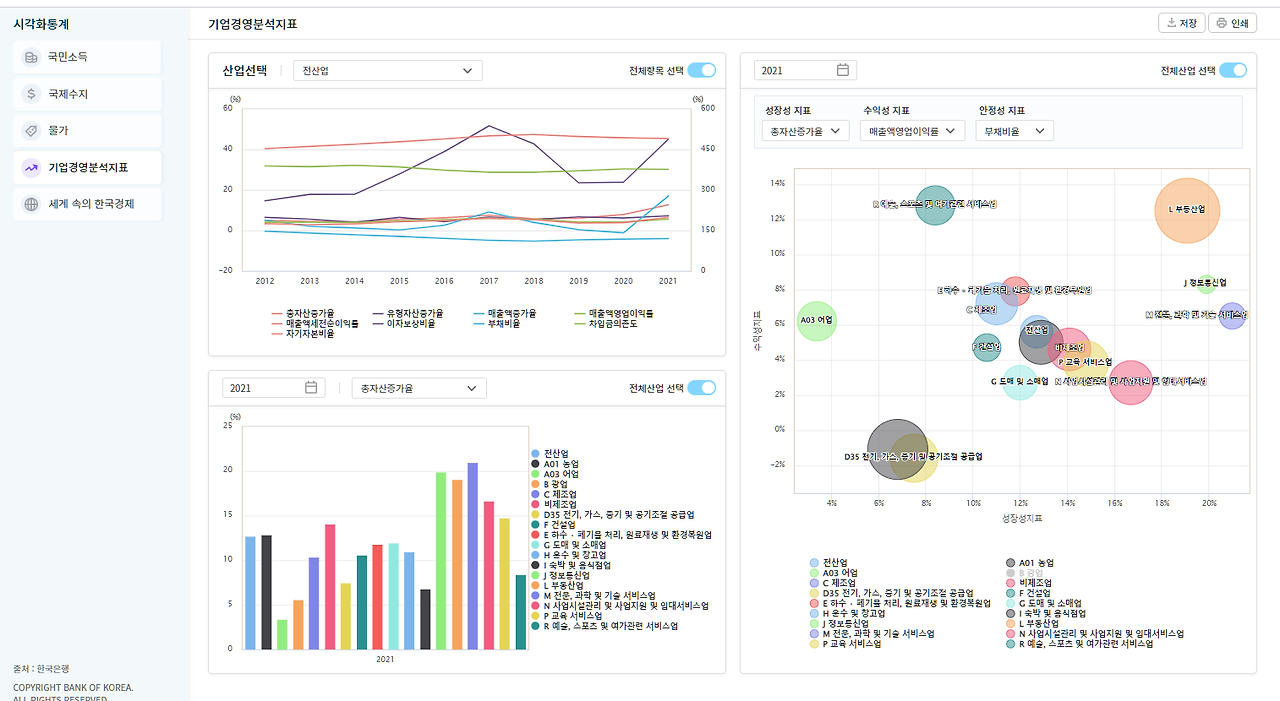Click the green A03 어업 bubble
Viewport: 1280px width, 701px height.
coord(817,321)
